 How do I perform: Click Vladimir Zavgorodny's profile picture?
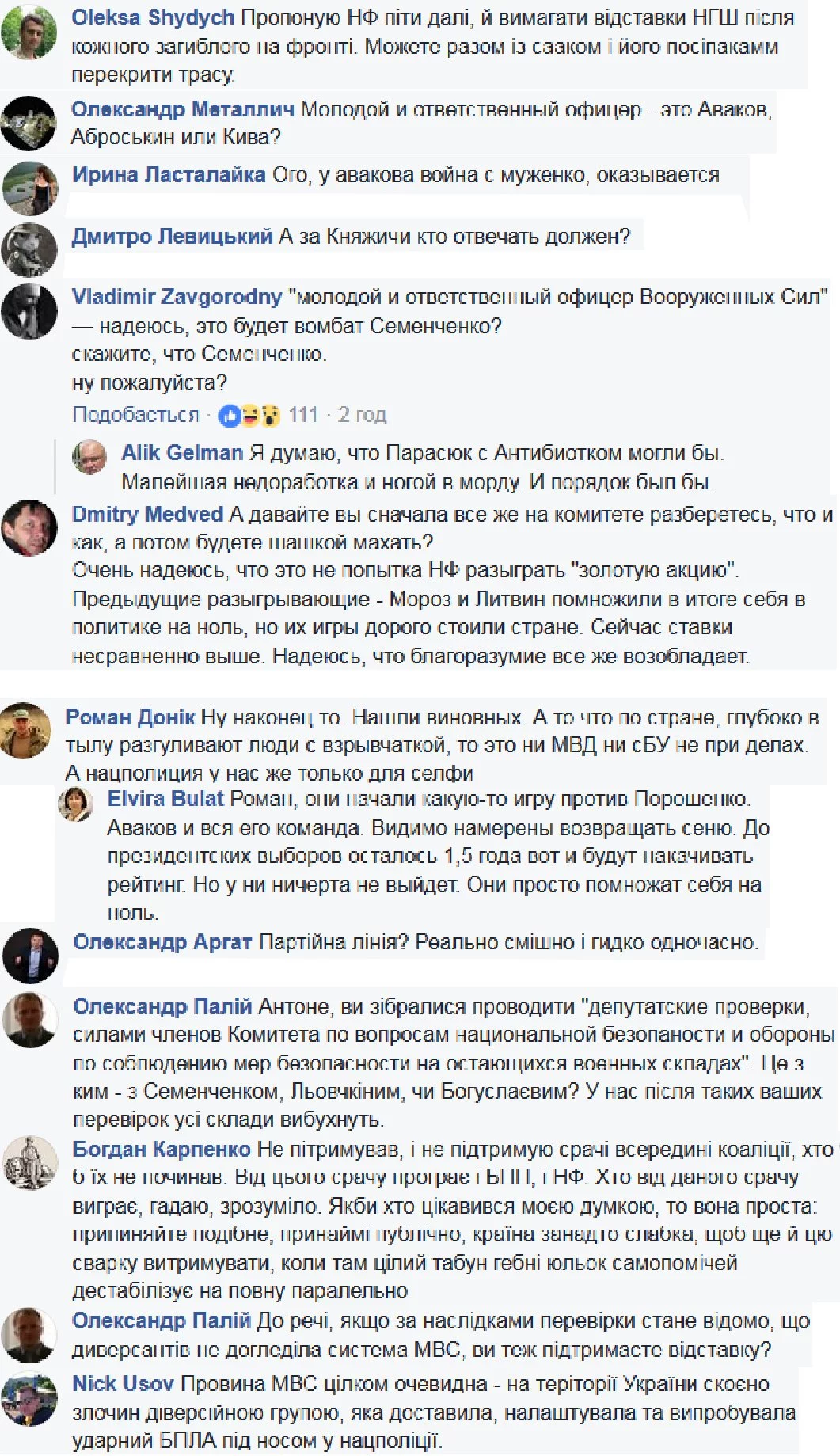pos(29,311)
